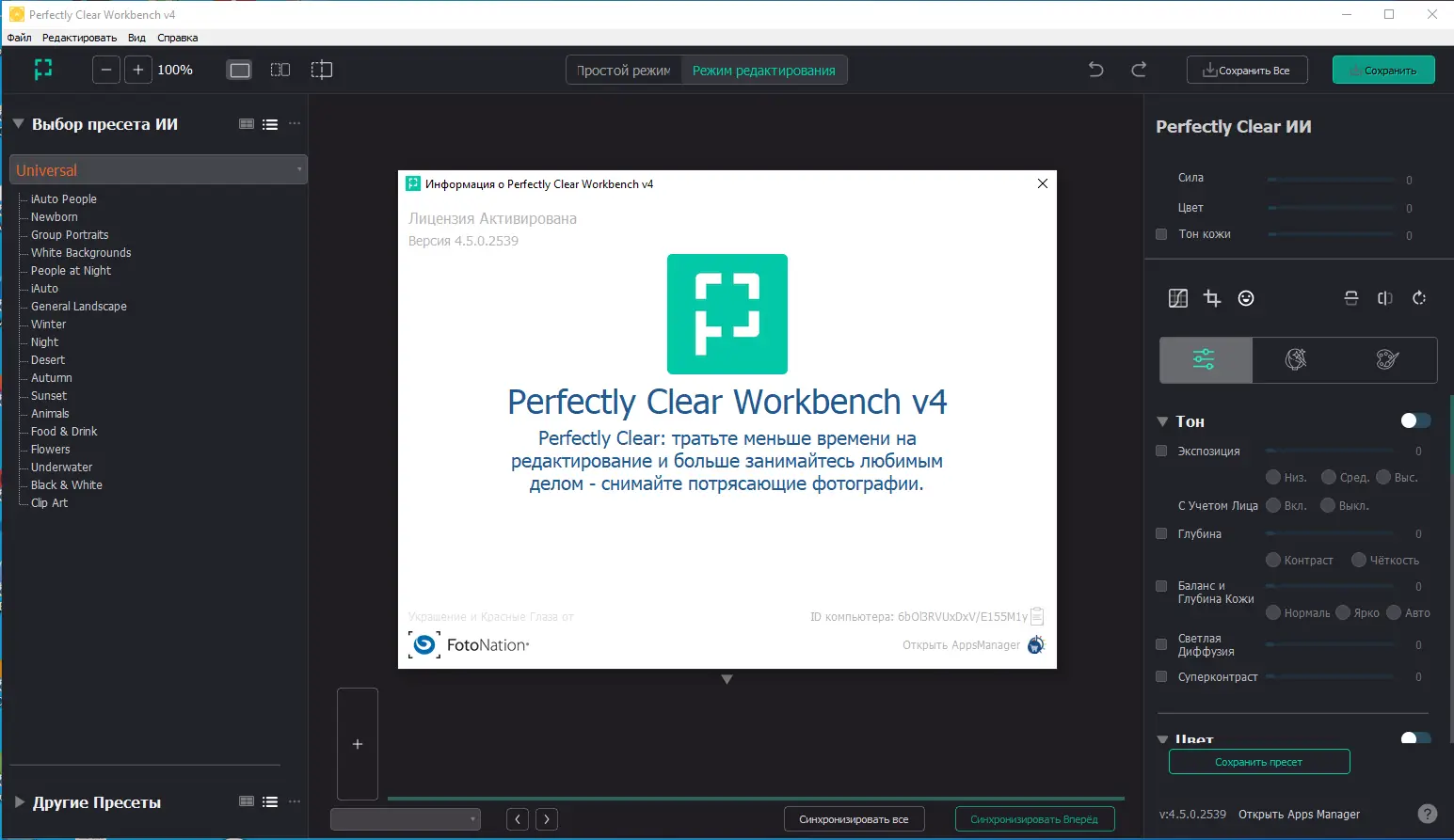1454x840 pixels.
Task: Click the Сохранить пресет button
Action: 1259,761
